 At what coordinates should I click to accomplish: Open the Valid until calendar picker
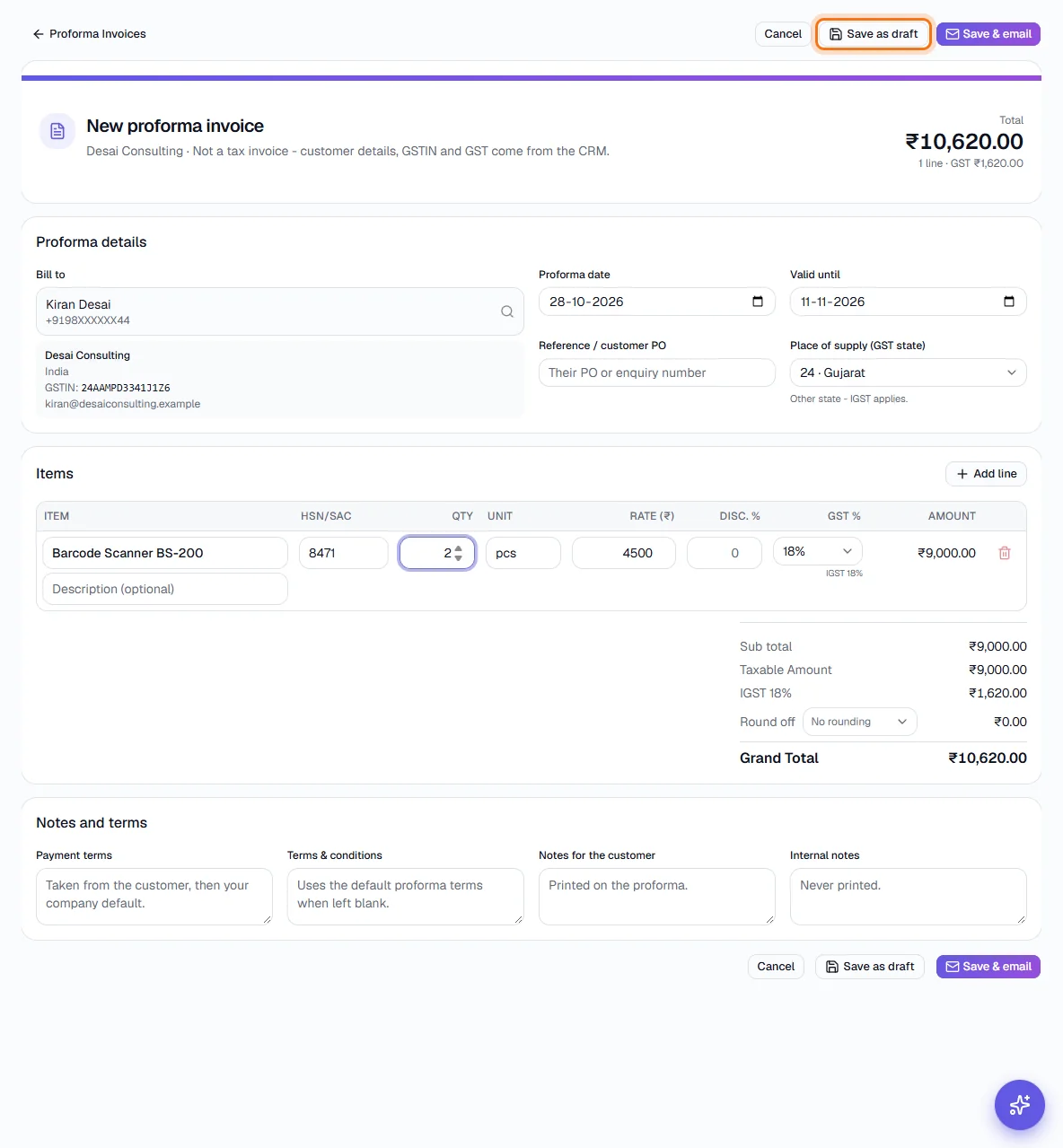pyautogui.click(x=1009, y=302)
